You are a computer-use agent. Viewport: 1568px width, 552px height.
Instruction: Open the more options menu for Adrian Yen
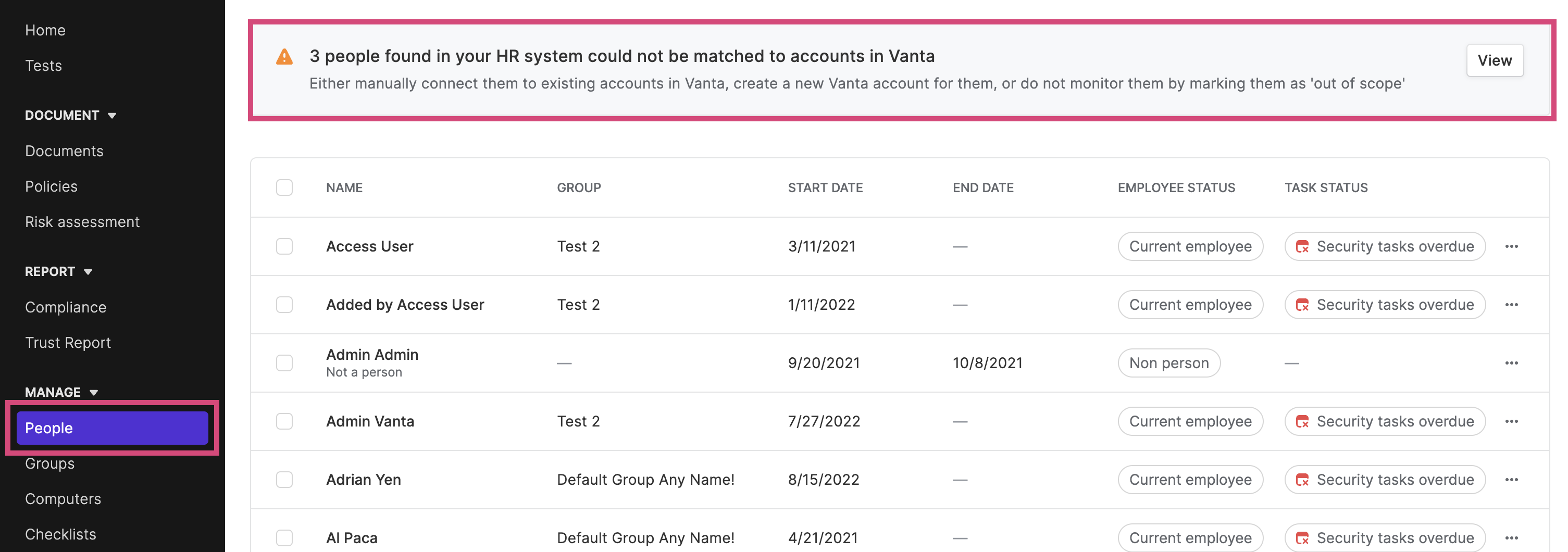1511,480
